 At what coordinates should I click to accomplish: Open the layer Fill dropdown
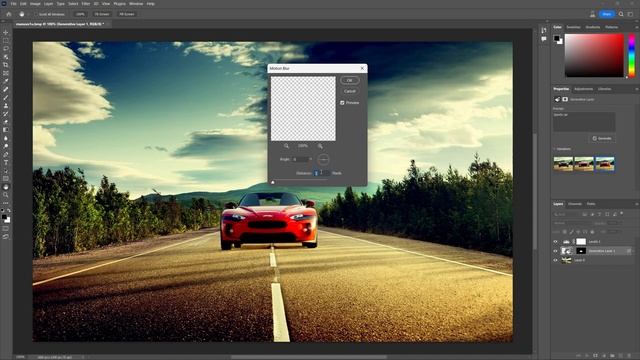tap(615, 232)
